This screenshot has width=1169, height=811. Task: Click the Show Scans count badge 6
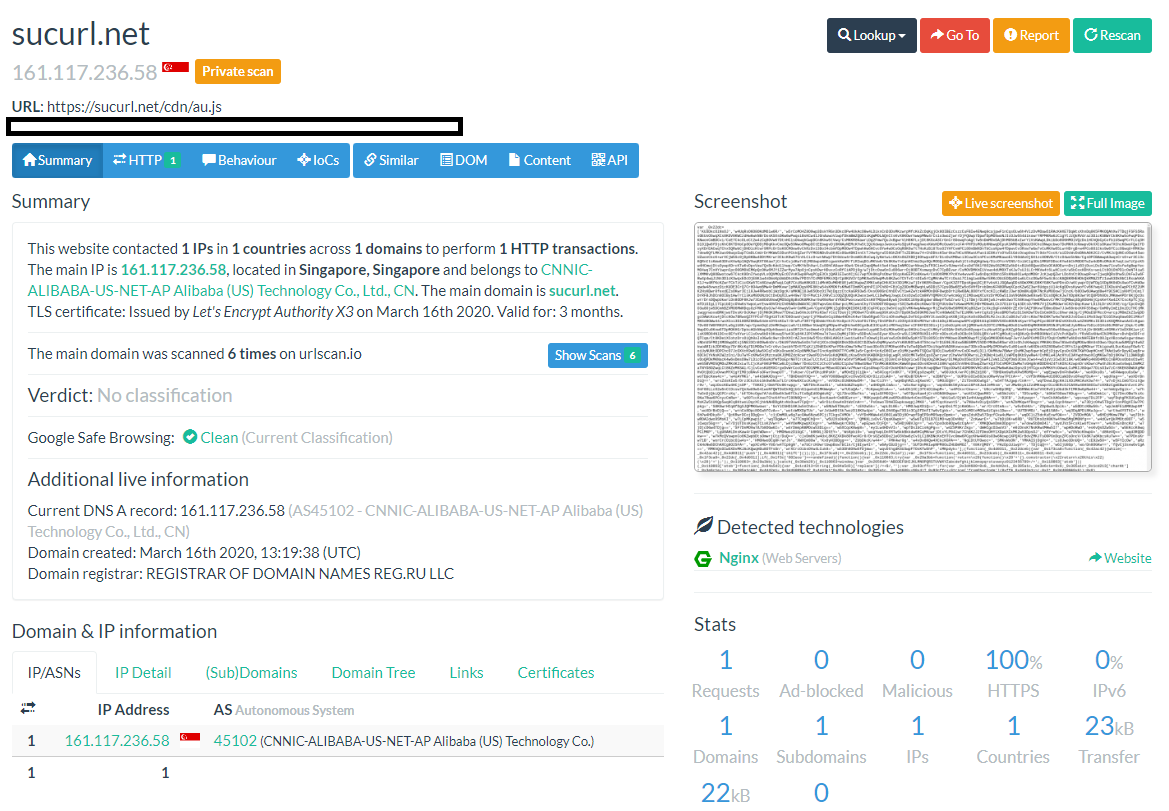[x=632, y=356]
